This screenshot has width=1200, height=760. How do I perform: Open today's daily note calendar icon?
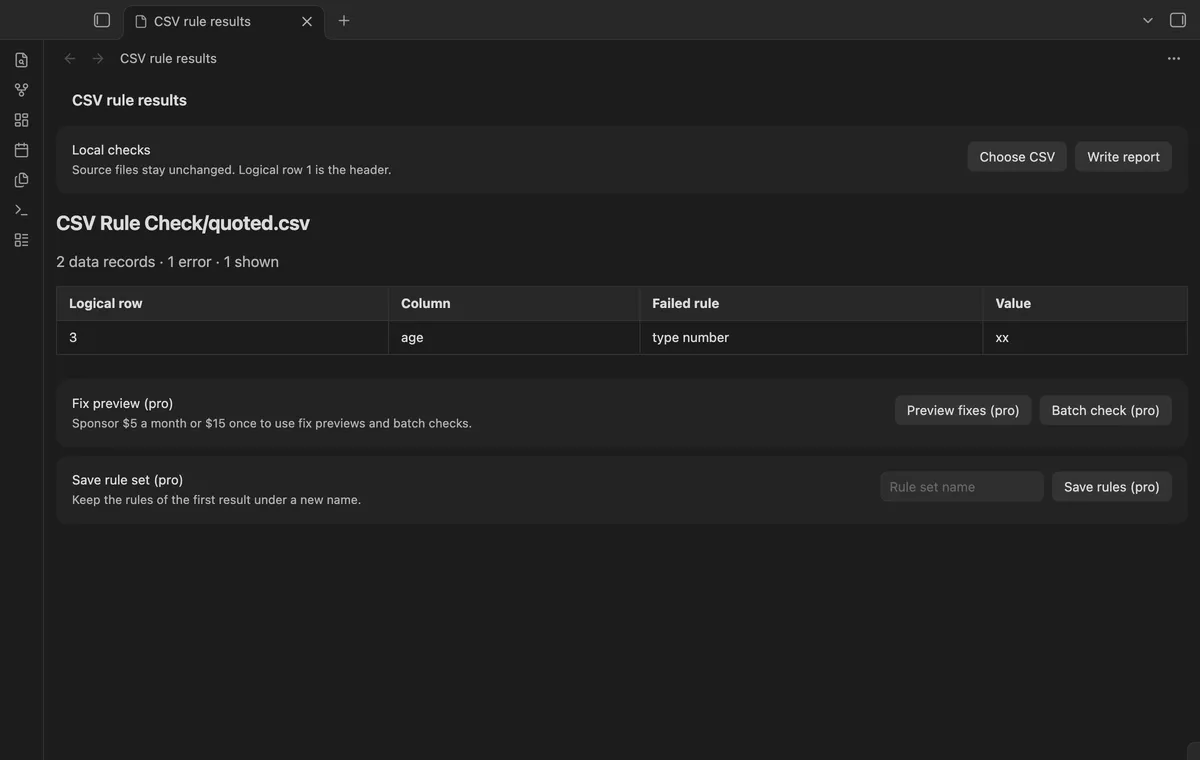(x=21, y=150)
